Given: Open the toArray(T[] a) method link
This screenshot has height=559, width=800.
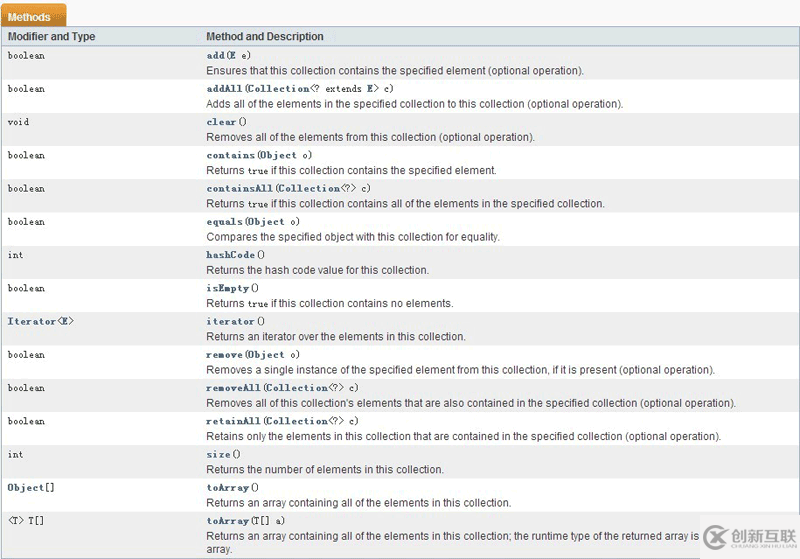Looking at the screenshot, I should [228, 520].
